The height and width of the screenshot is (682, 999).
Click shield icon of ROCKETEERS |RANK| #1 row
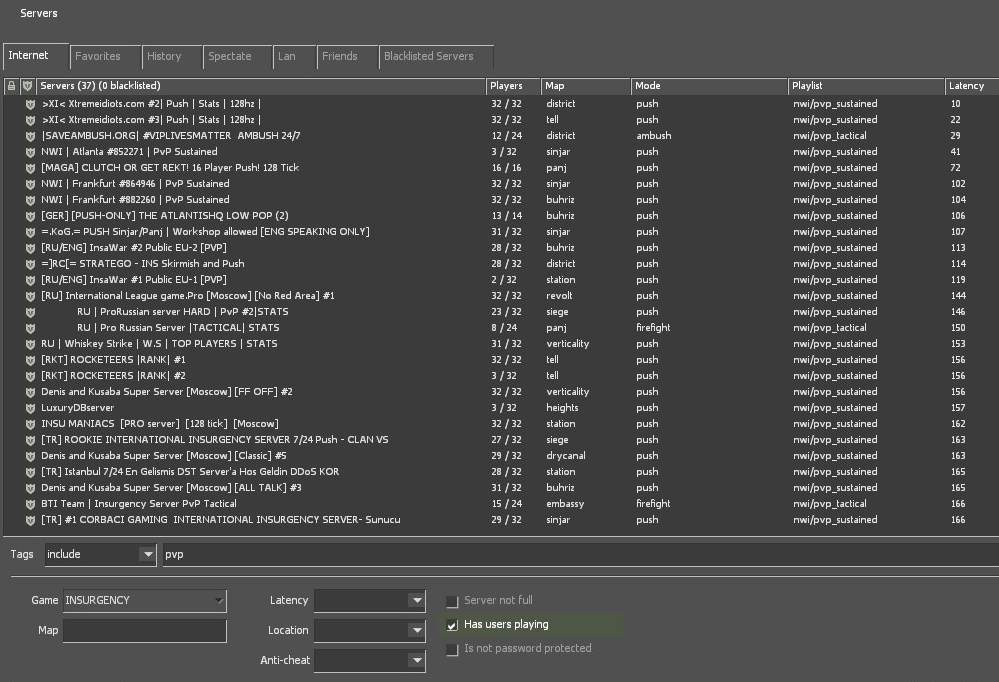(30, 359)
